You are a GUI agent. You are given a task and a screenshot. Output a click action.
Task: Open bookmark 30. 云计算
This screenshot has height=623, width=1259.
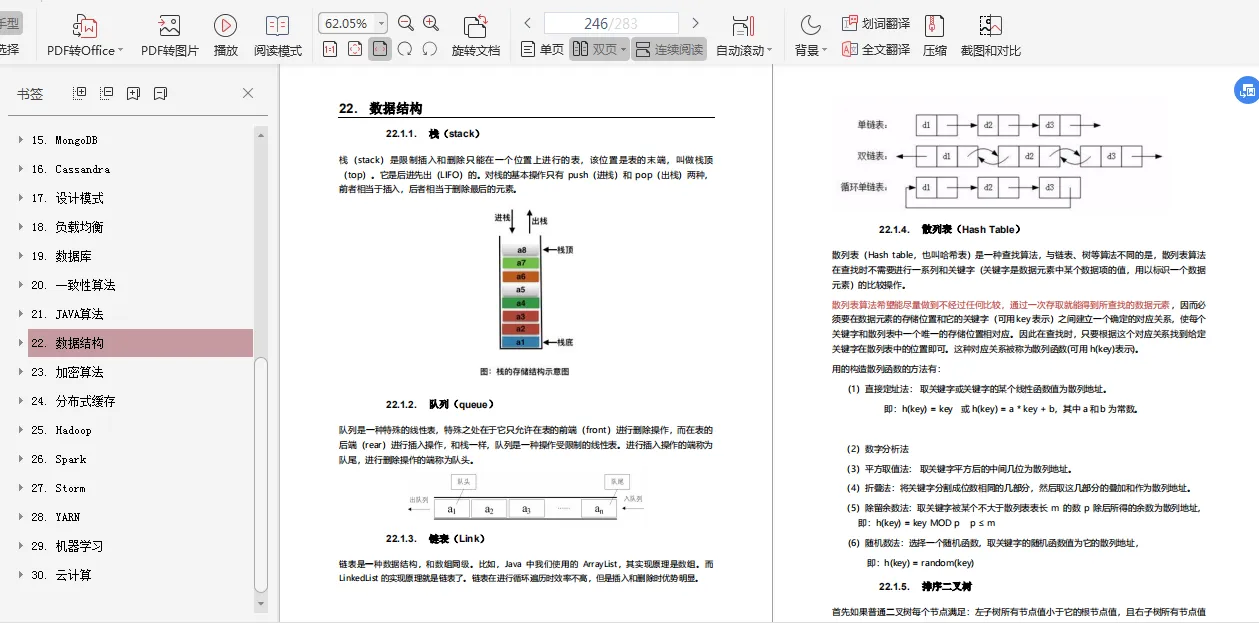(61, 575)
